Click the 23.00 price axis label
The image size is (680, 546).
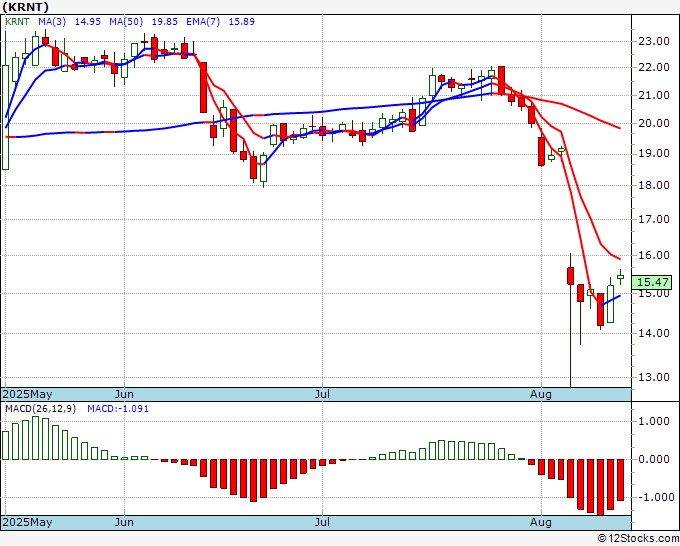(654, 42)
